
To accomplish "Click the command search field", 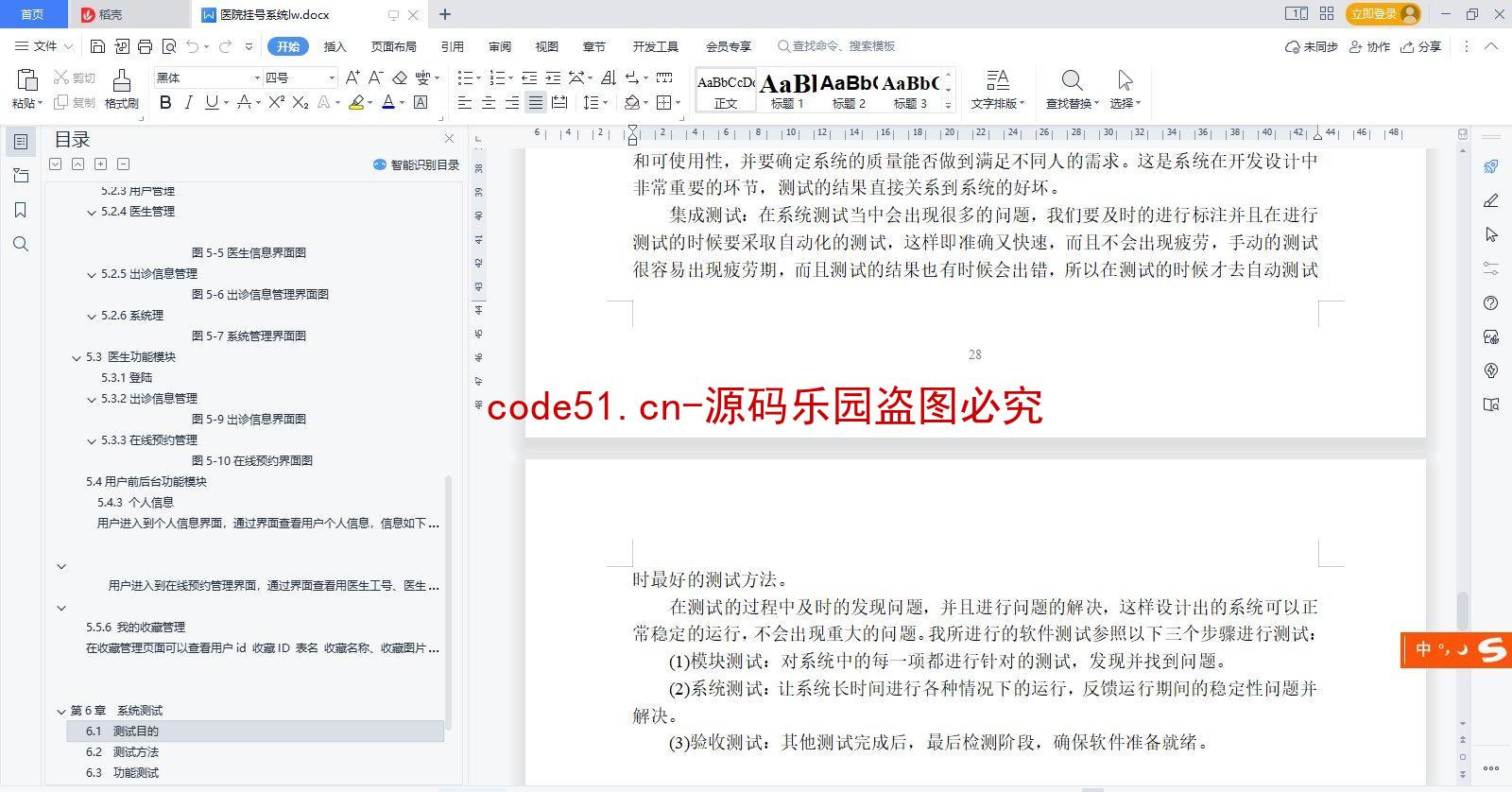I will tap(835, 46).
